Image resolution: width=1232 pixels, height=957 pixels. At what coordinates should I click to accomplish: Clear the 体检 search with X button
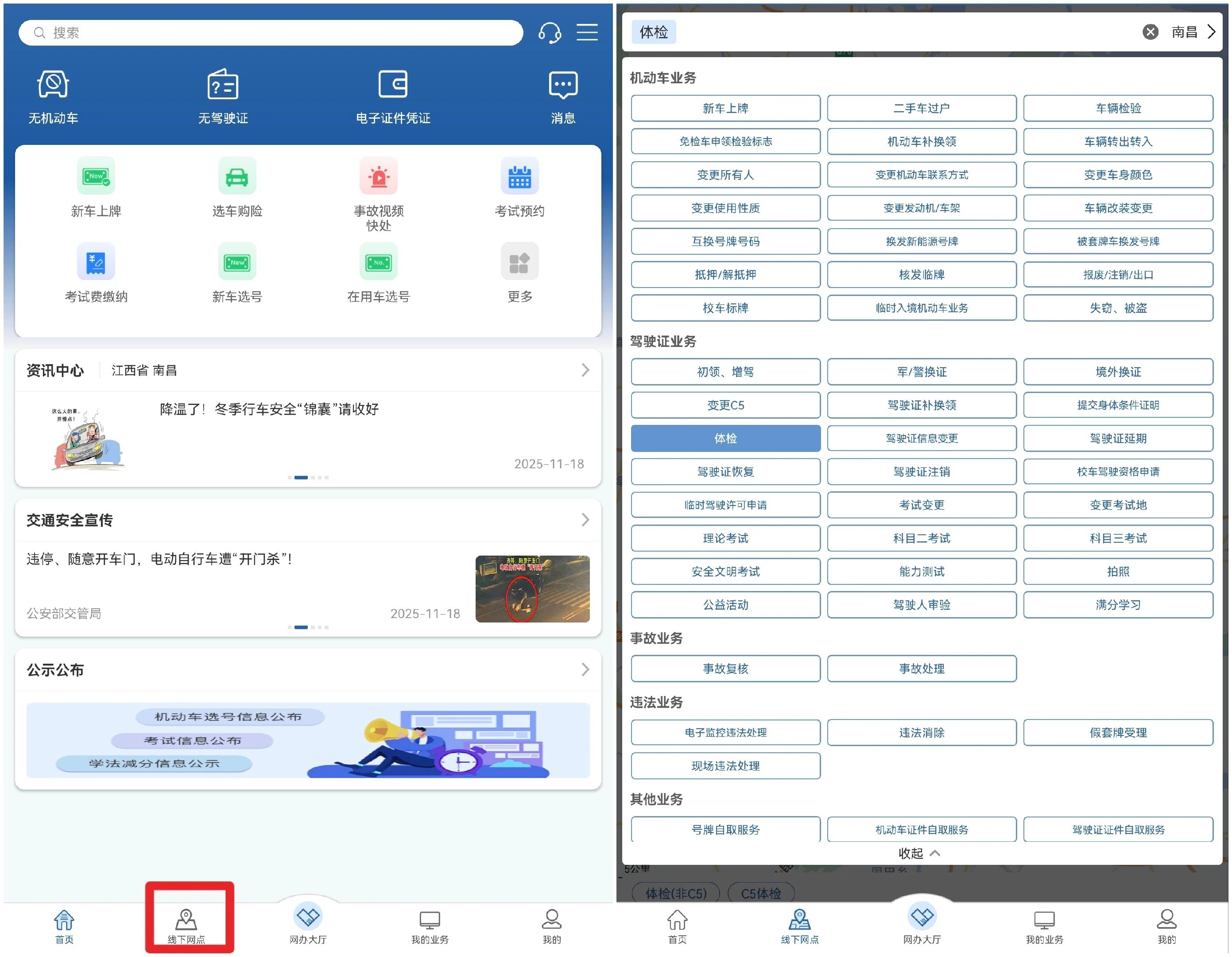click(1150, 32)
